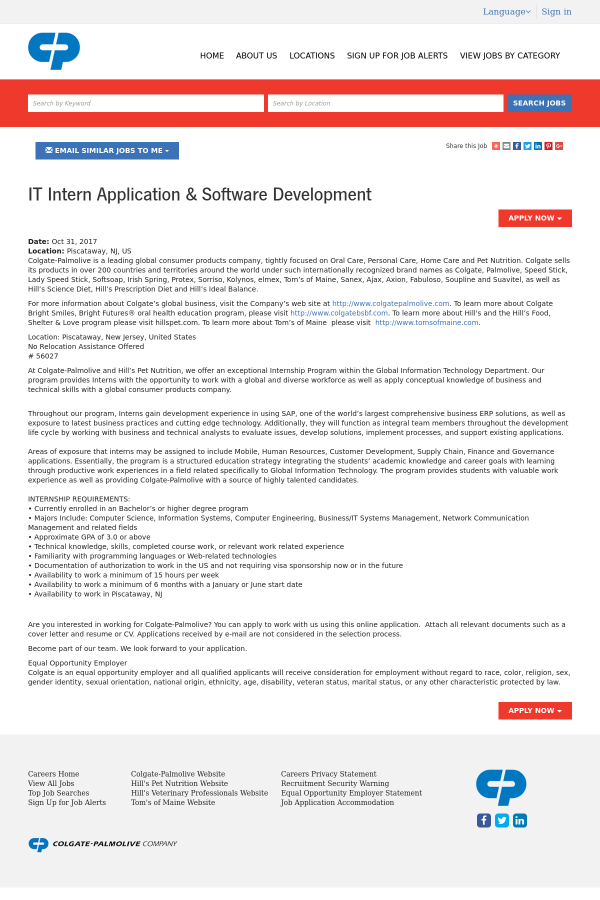
Task: Share this job on Facebook
Action: coord(517,146)
